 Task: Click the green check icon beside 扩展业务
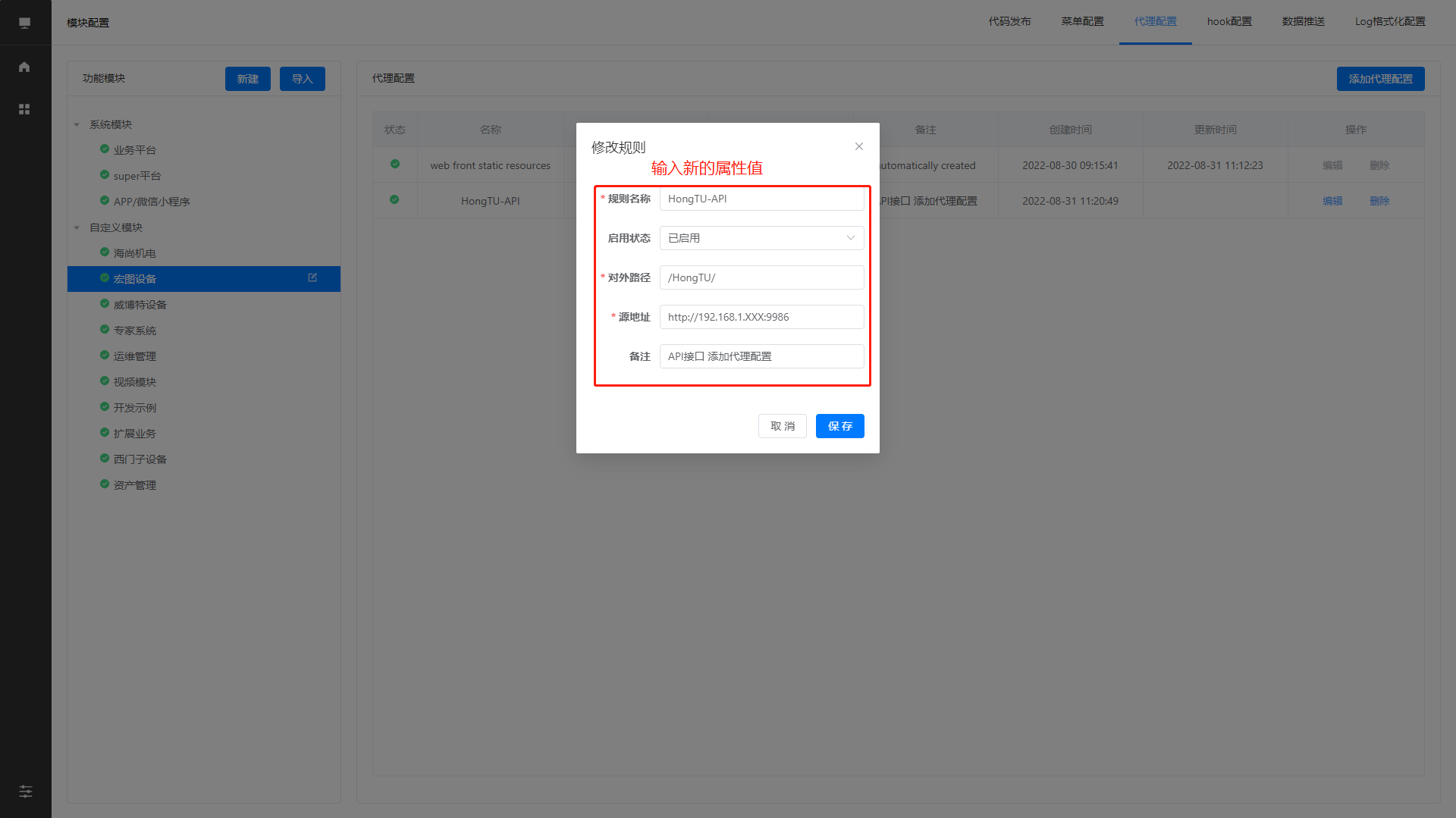[x=105, y=432]
